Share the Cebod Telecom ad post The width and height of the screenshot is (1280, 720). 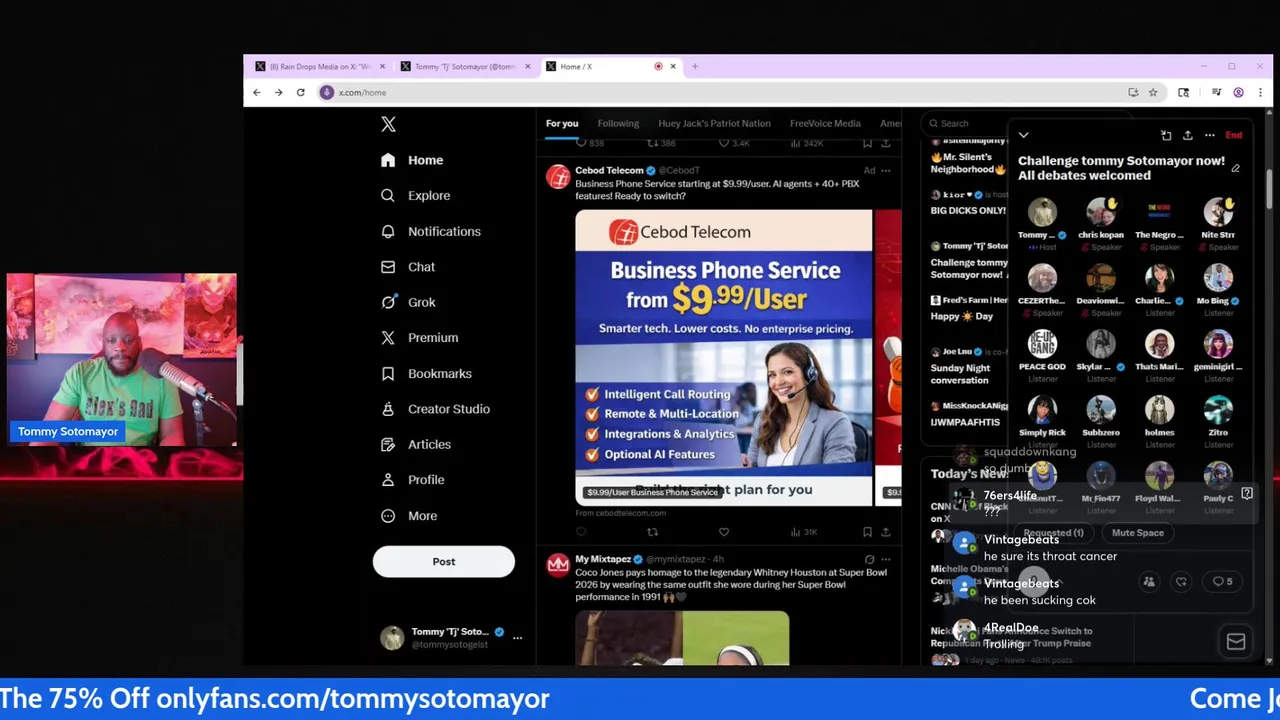(885, 532)
